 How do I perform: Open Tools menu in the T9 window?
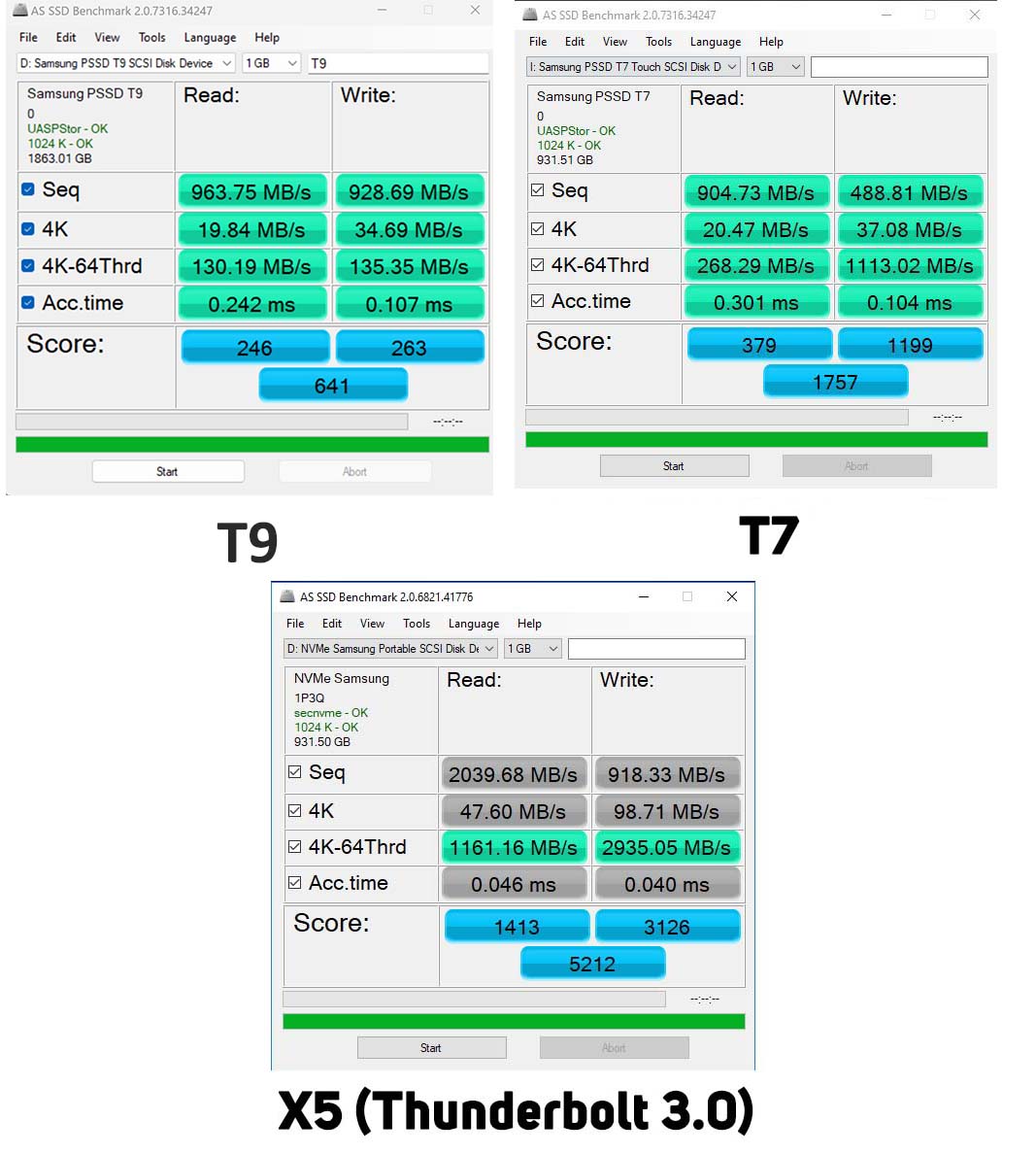pyautogui.click(x=152, y=38)
